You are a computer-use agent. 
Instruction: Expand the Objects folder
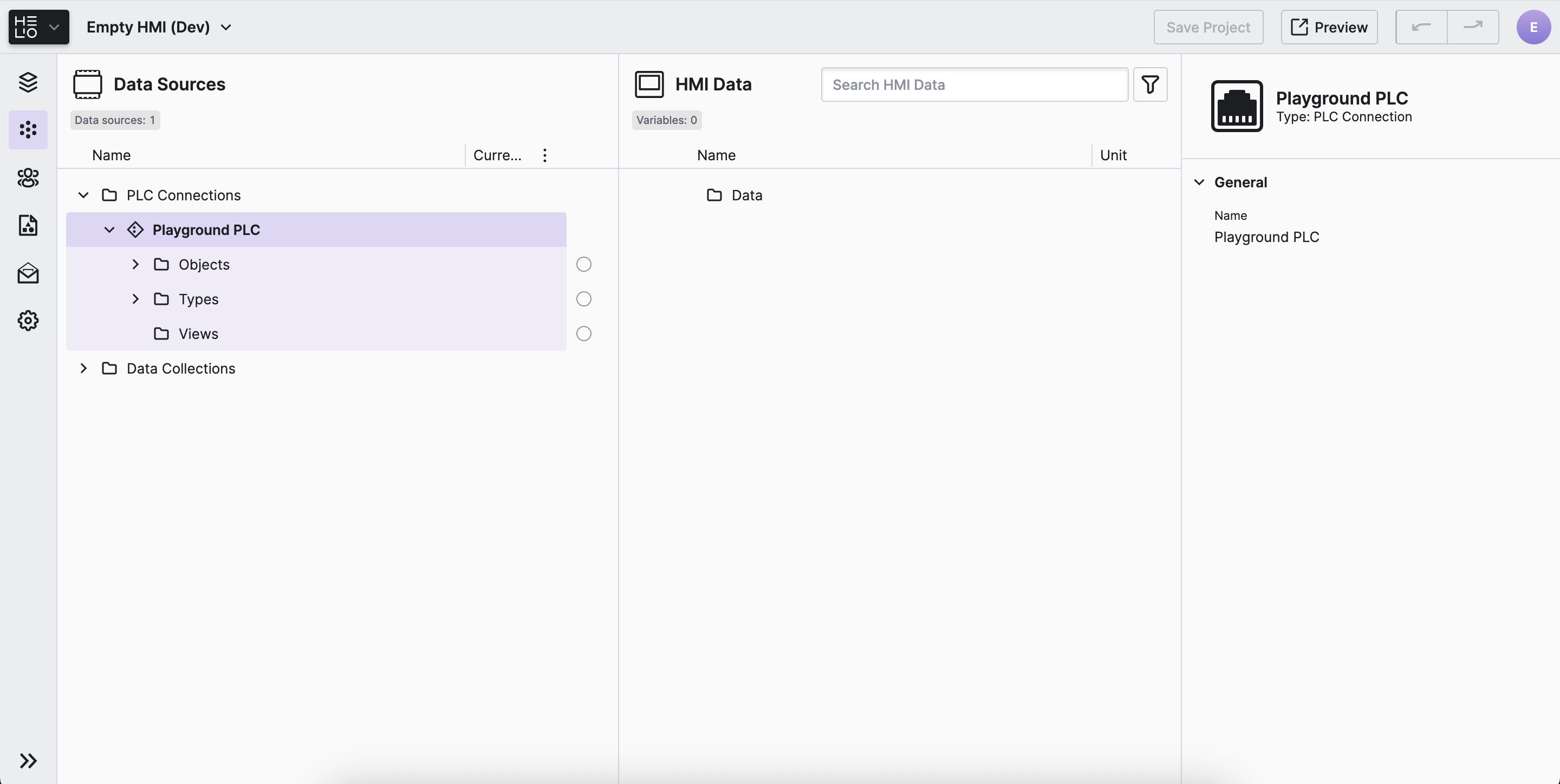[135, 265]
